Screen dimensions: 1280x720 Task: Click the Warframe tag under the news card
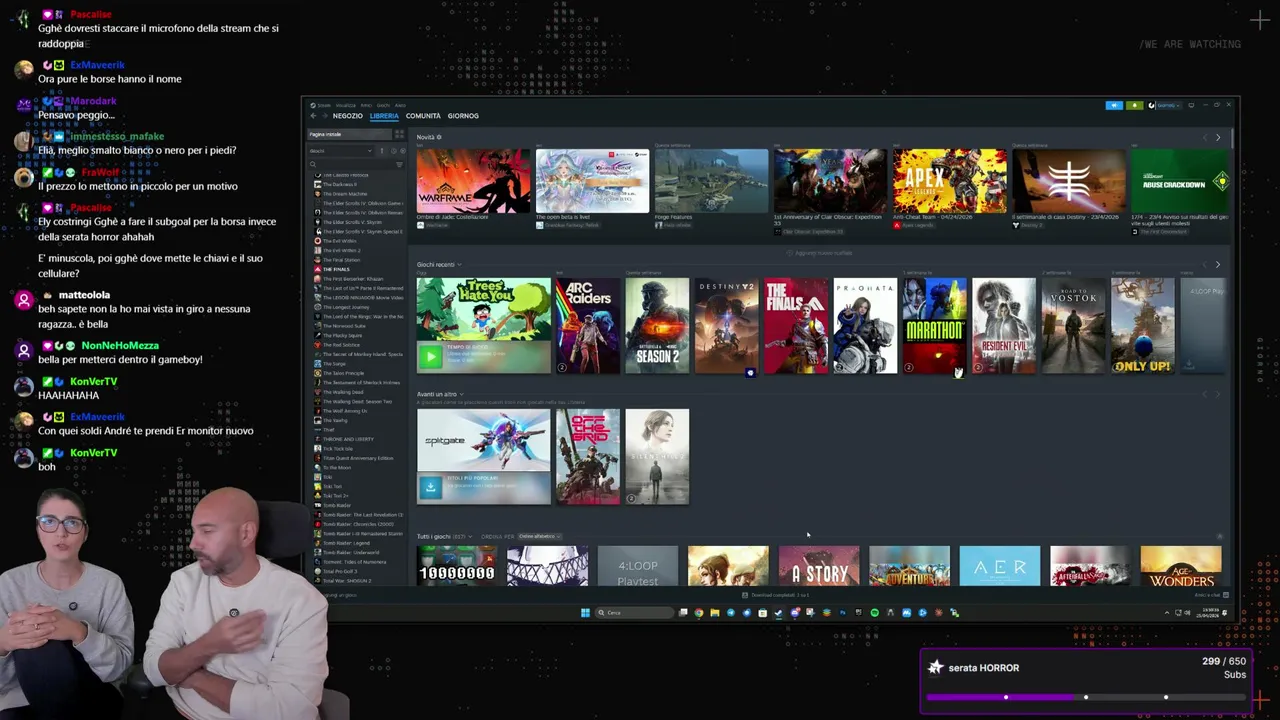coord(434,226)
